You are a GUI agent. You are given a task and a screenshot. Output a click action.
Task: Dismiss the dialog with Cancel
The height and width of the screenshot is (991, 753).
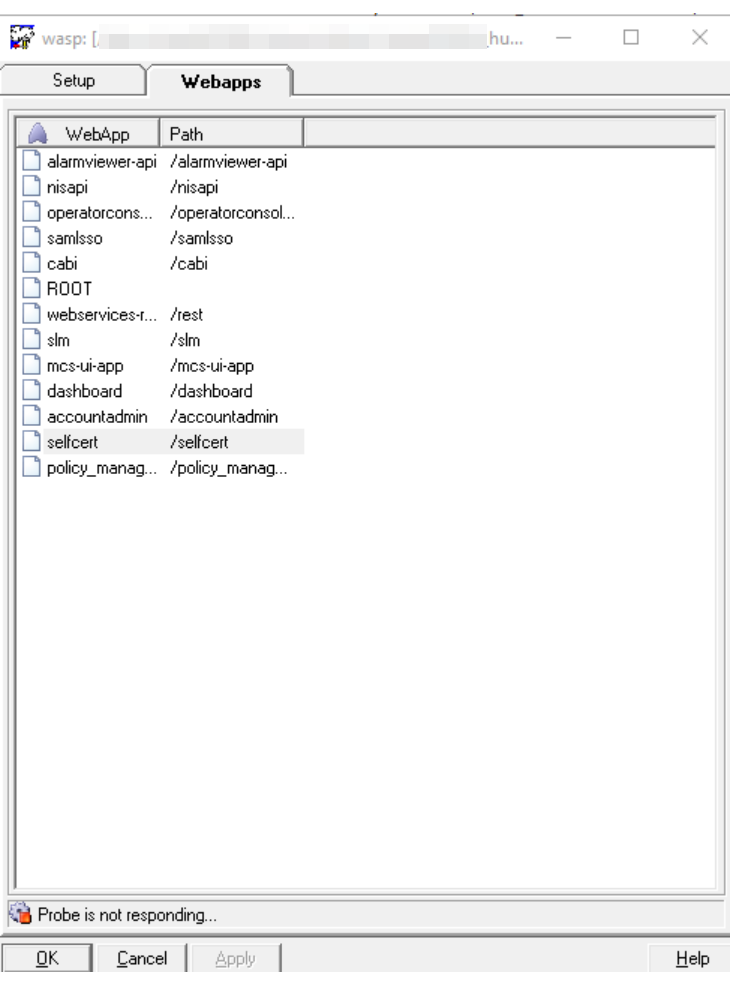click(x=142, y=958)
